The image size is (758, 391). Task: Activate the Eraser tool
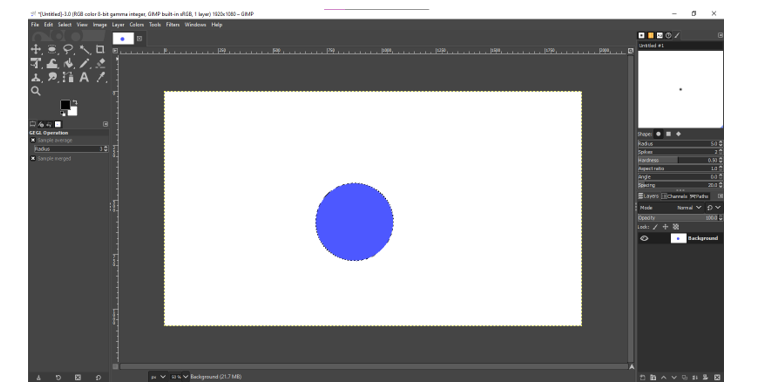(x=101, y=63)
